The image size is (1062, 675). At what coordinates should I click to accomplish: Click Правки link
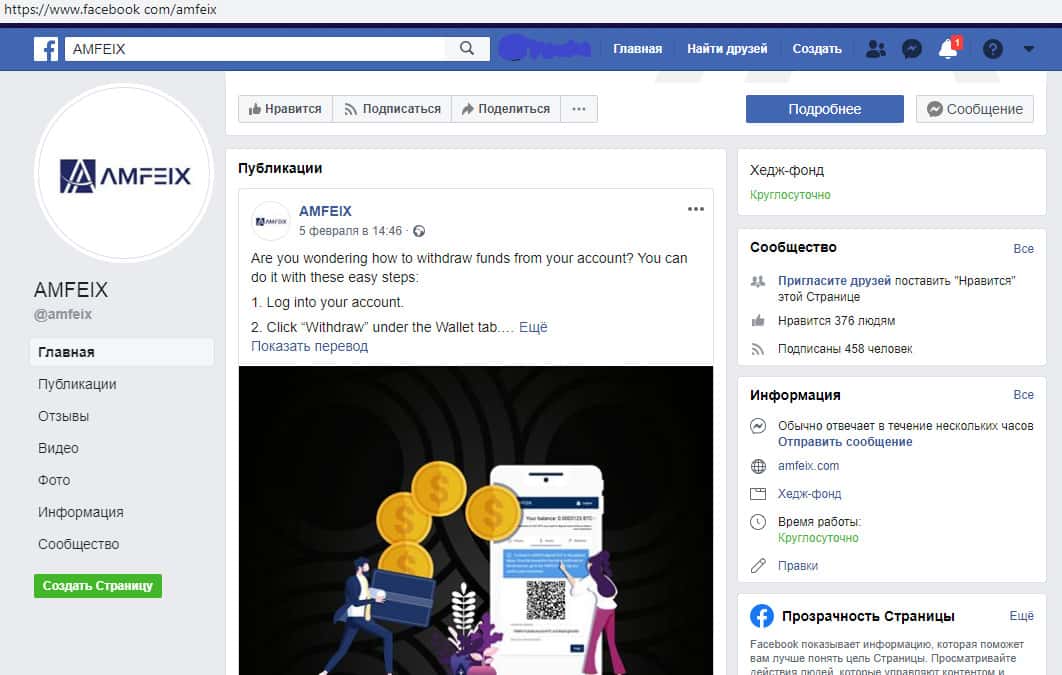[798, 565]
